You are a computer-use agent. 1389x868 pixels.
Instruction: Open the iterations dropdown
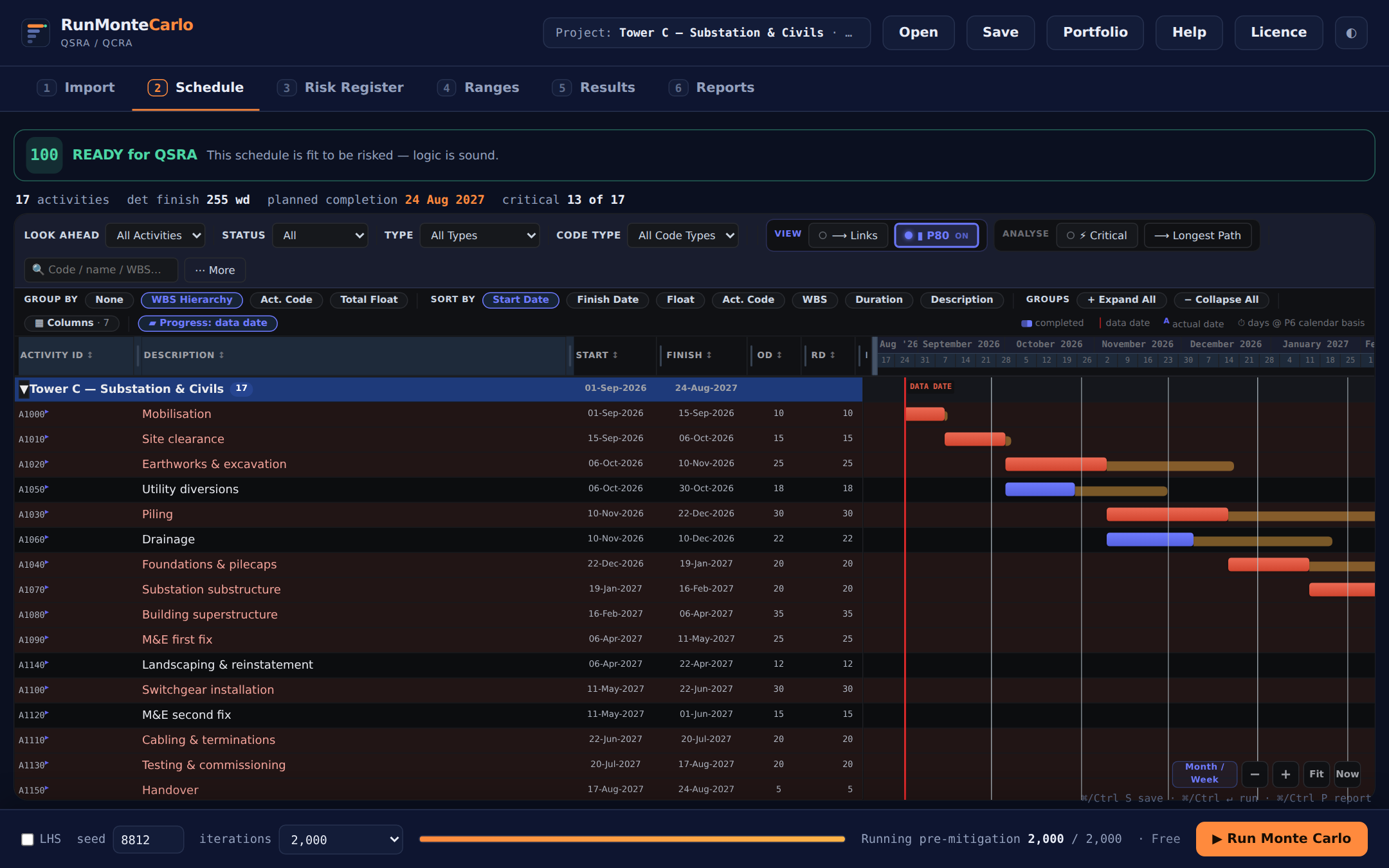pyautogui.click(x=341, y=839)
